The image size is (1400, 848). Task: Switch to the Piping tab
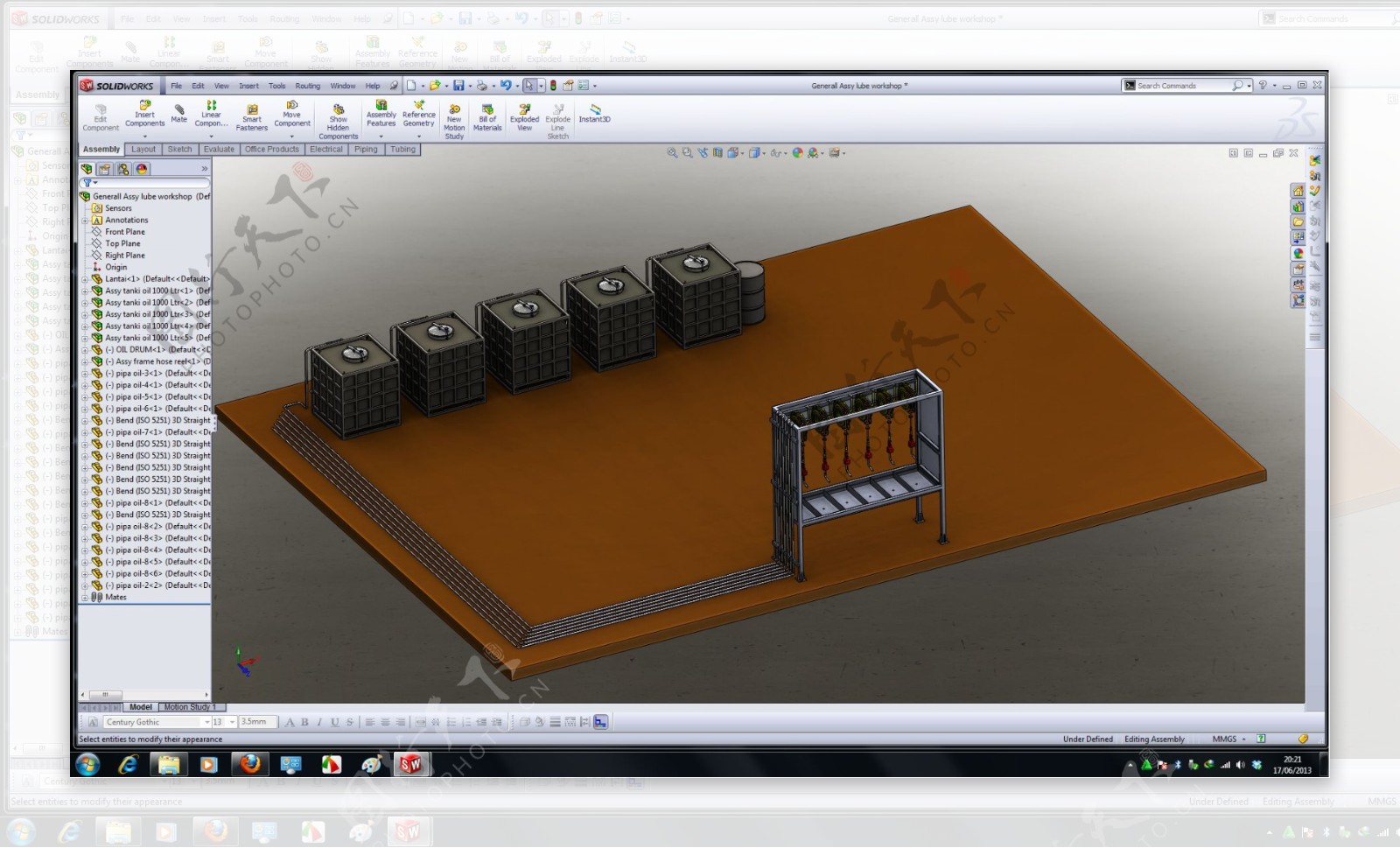366,150
